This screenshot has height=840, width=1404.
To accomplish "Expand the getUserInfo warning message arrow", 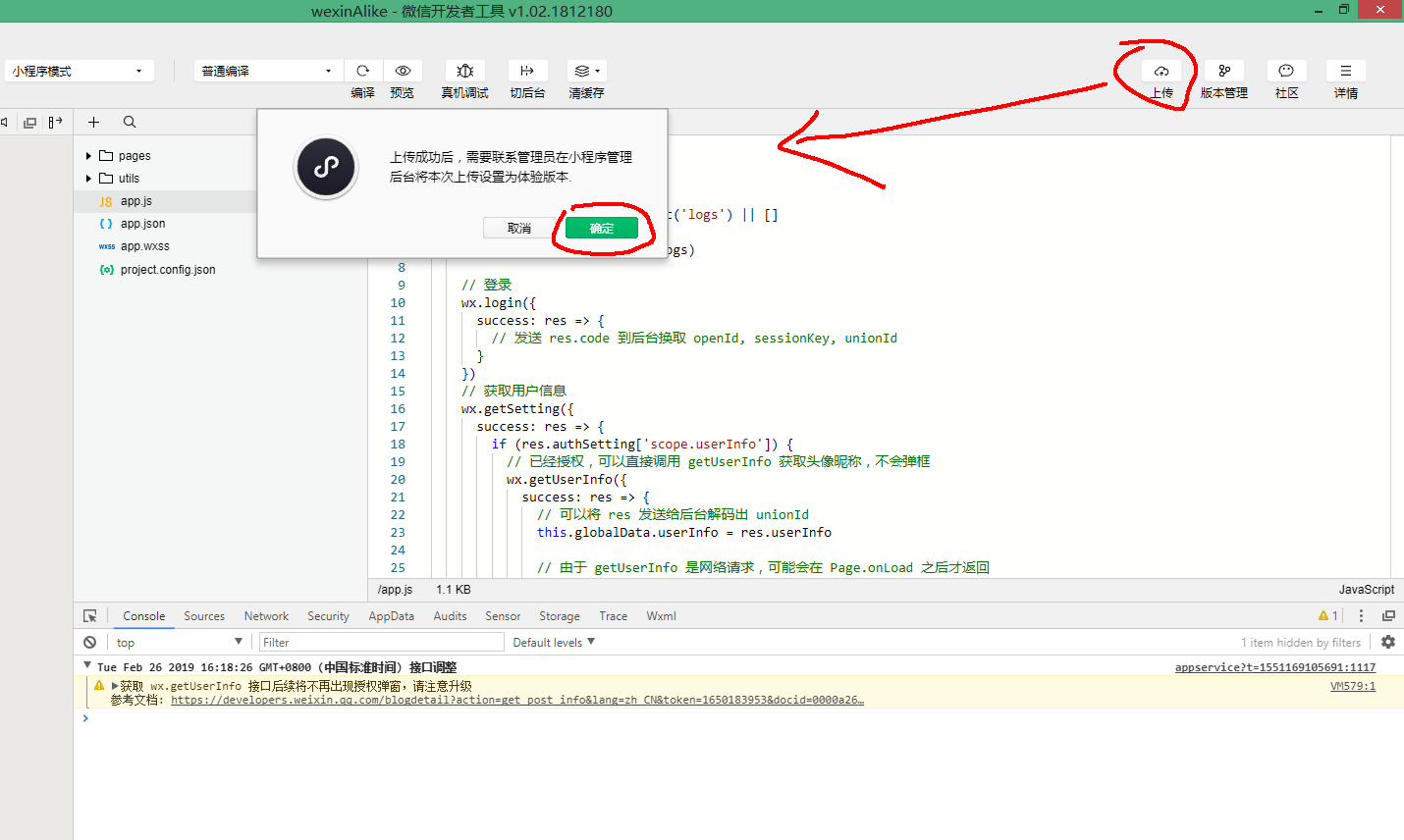I will pyautogui.click(x=115, y=686).
